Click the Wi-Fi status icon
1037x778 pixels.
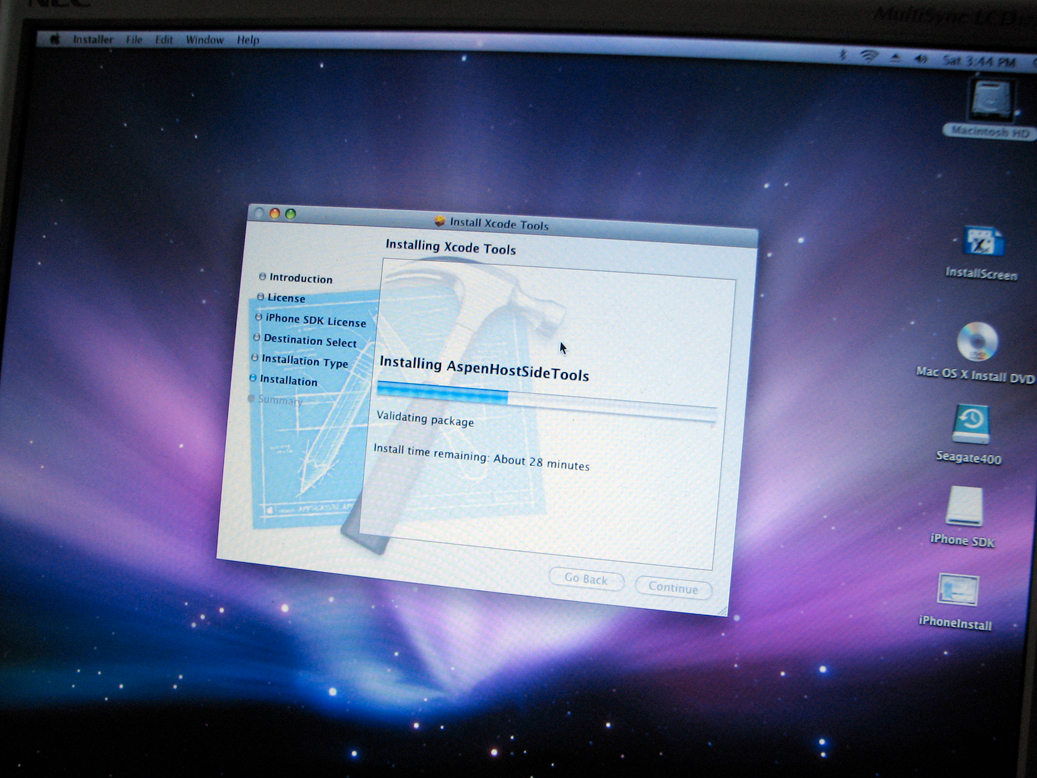click(869, 56)
